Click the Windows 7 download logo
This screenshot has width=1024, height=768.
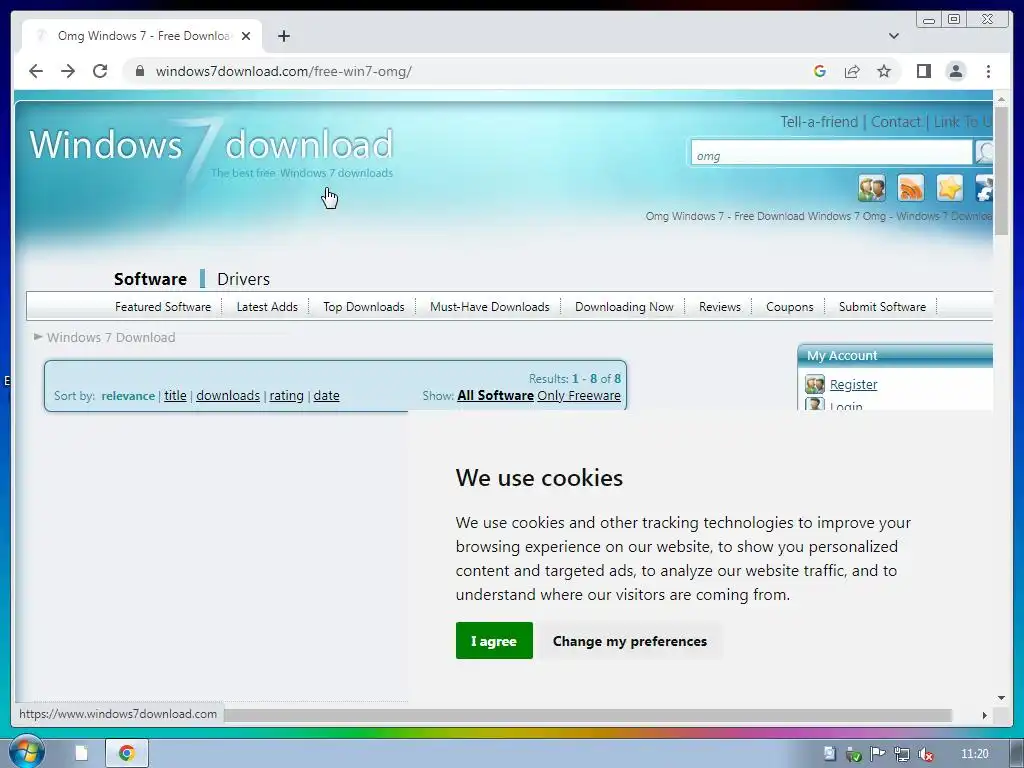coord(211,149)
